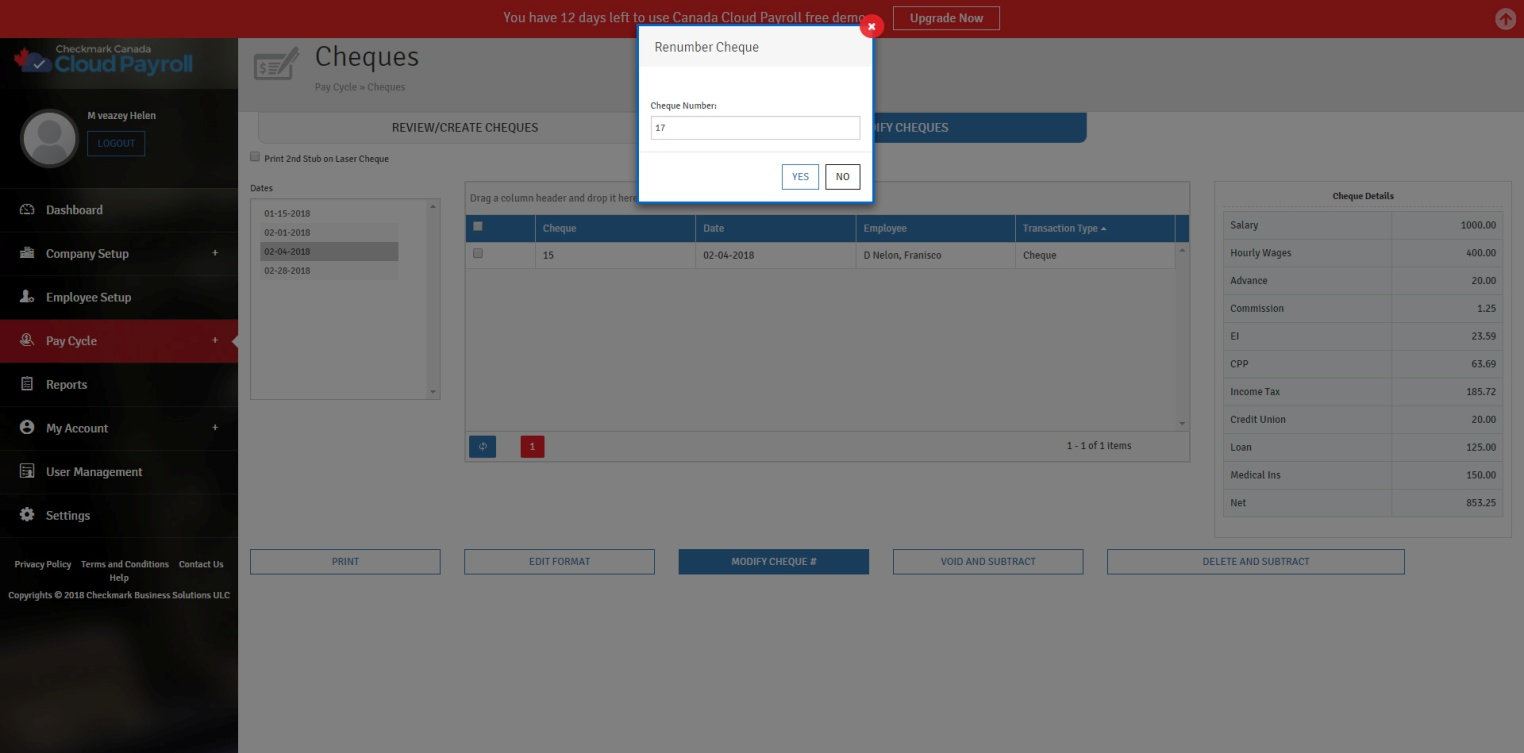Click the scroll-to-top arrow icon
This screenshot has height=753, width=1524.
click(1505, 19)
